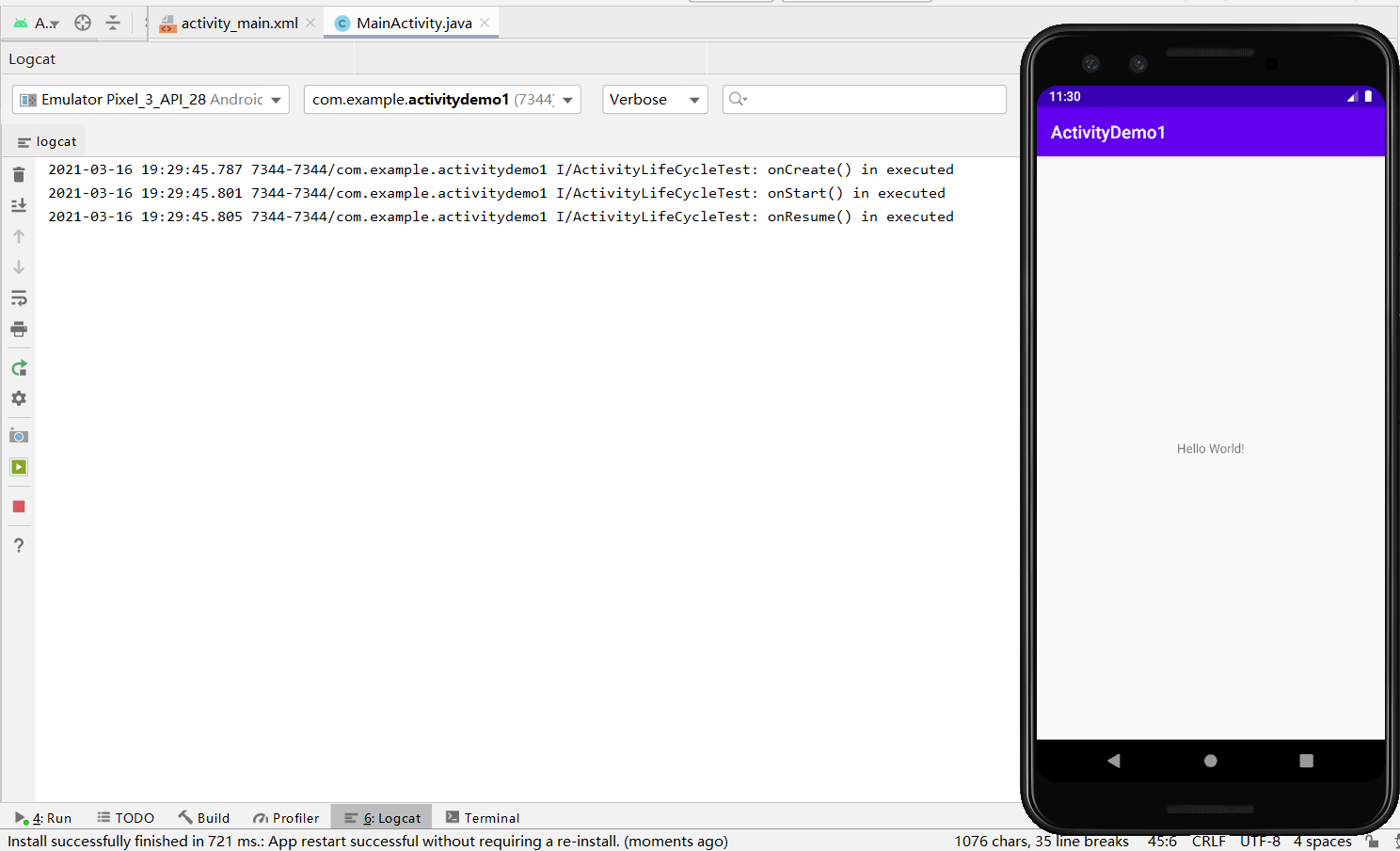Click the Install successfully finished status message

pos(368,842)
